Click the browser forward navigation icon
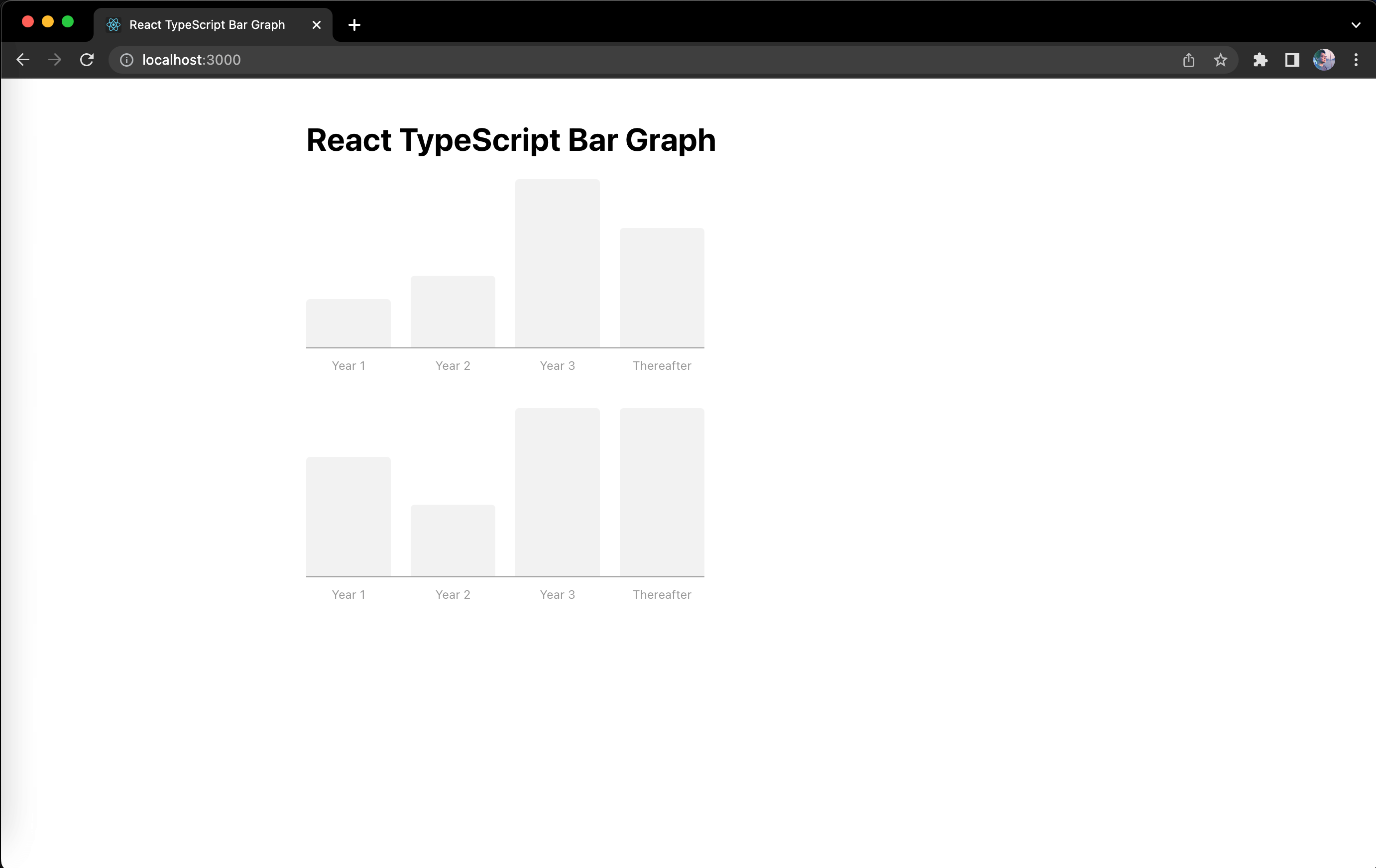 point(55,60)
